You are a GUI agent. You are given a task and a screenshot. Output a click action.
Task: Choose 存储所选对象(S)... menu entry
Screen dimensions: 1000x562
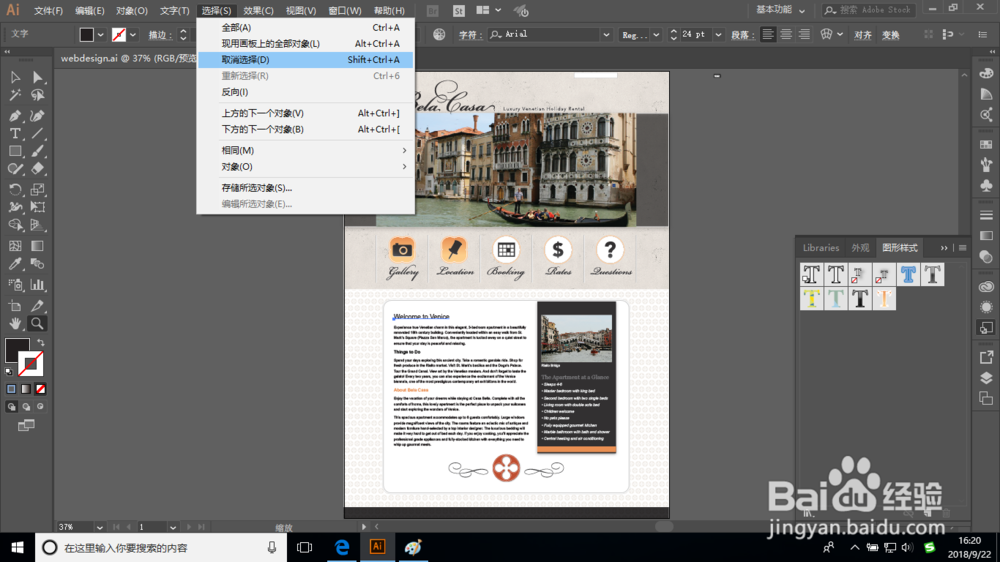[x=305, y=188]
